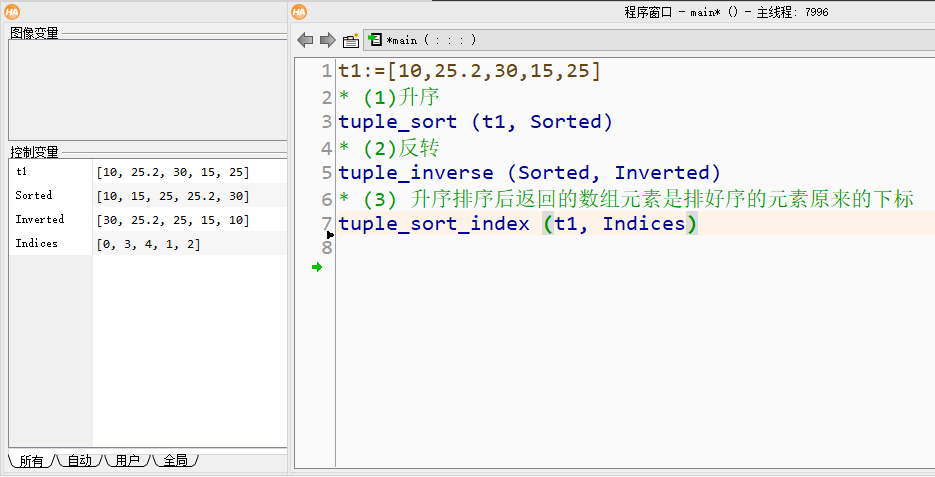Screen dimensions: 935x477
Task: Click the tuple_sort (t1, Sorted) line
Action: (476, 122)
